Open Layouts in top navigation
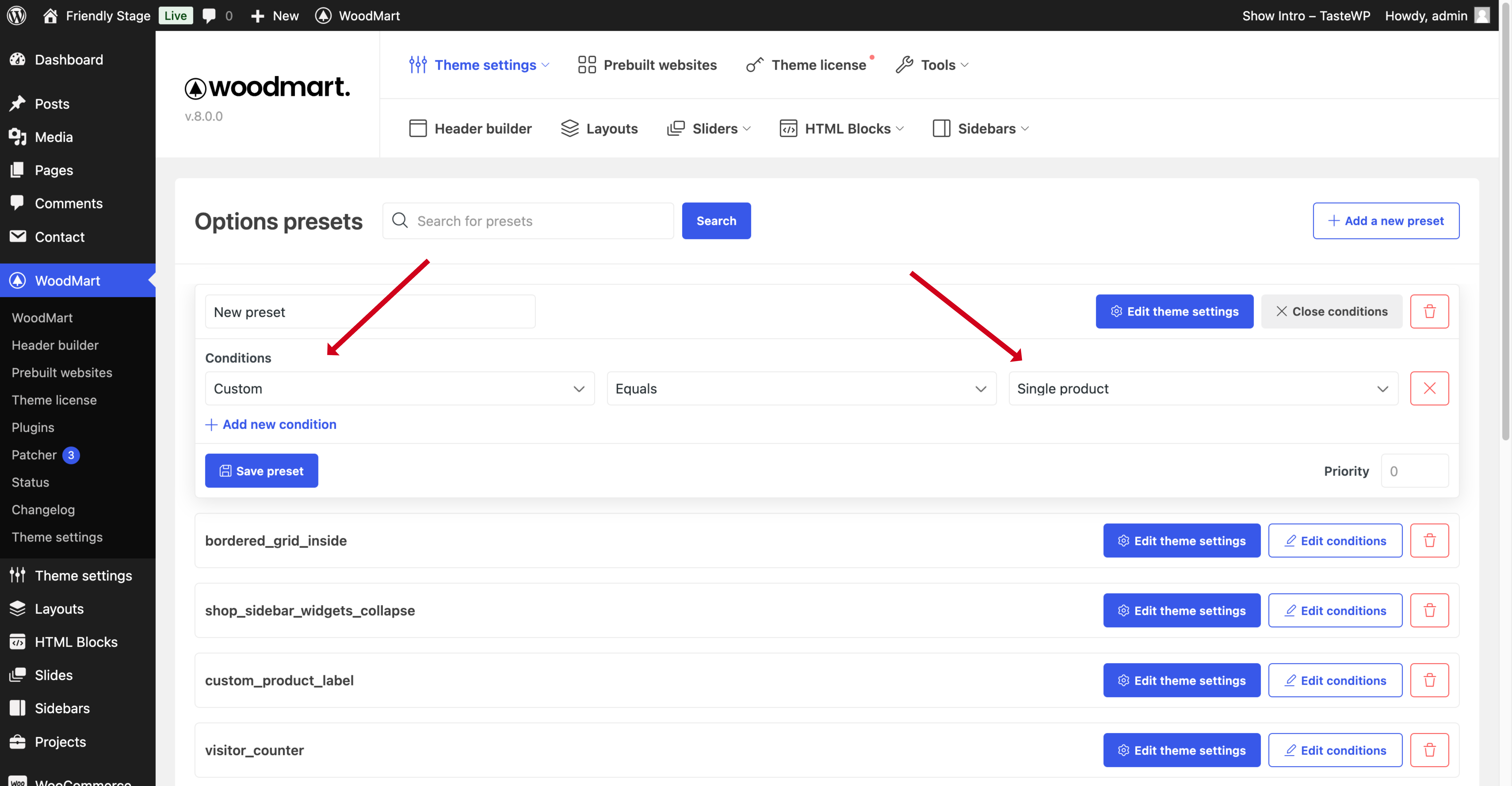The height and width of the screenshot is (786, 1512). point(599,129)
